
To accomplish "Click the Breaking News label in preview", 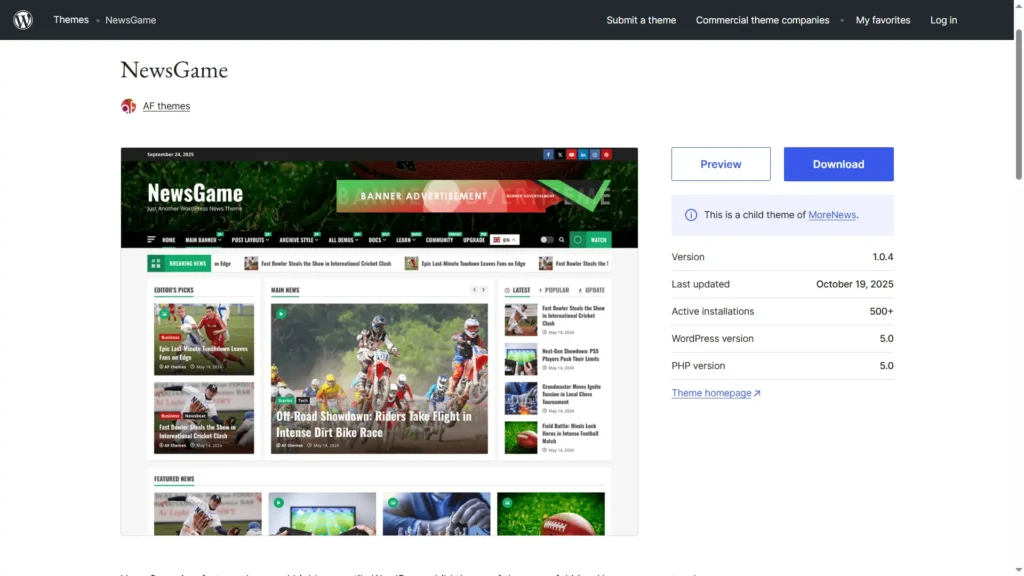I will (x=187, y=263).
